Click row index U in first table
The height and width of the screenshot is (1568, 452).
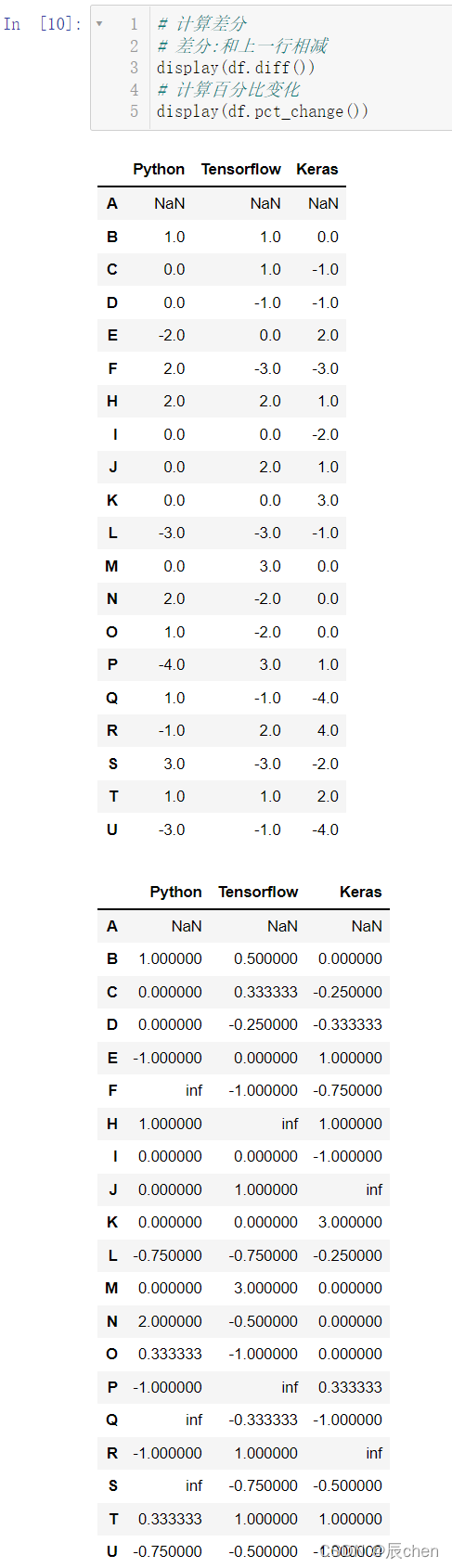point(112,829)
